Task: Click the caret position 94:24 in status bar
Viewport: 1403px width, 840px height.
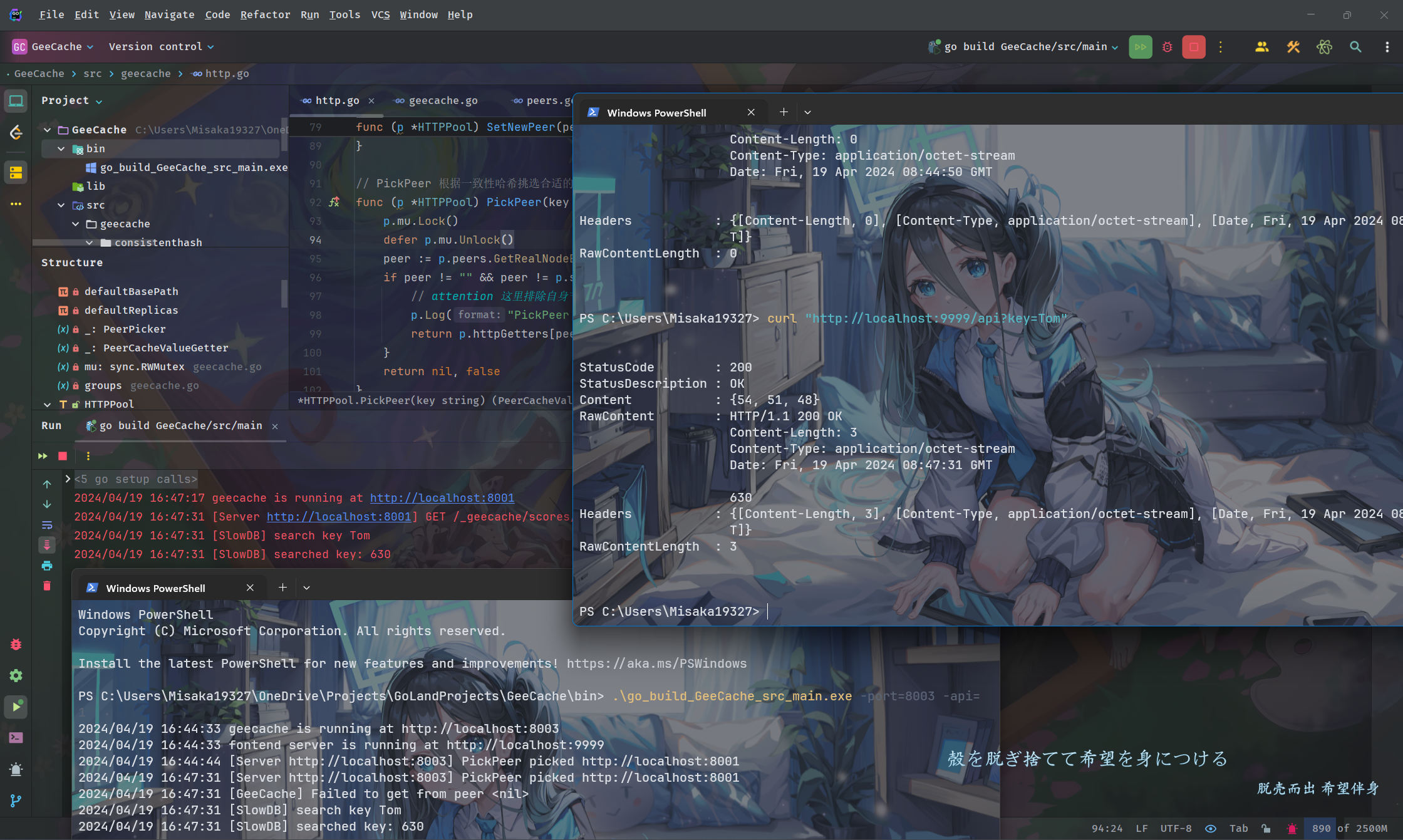Action: (x=1107, y=828)
